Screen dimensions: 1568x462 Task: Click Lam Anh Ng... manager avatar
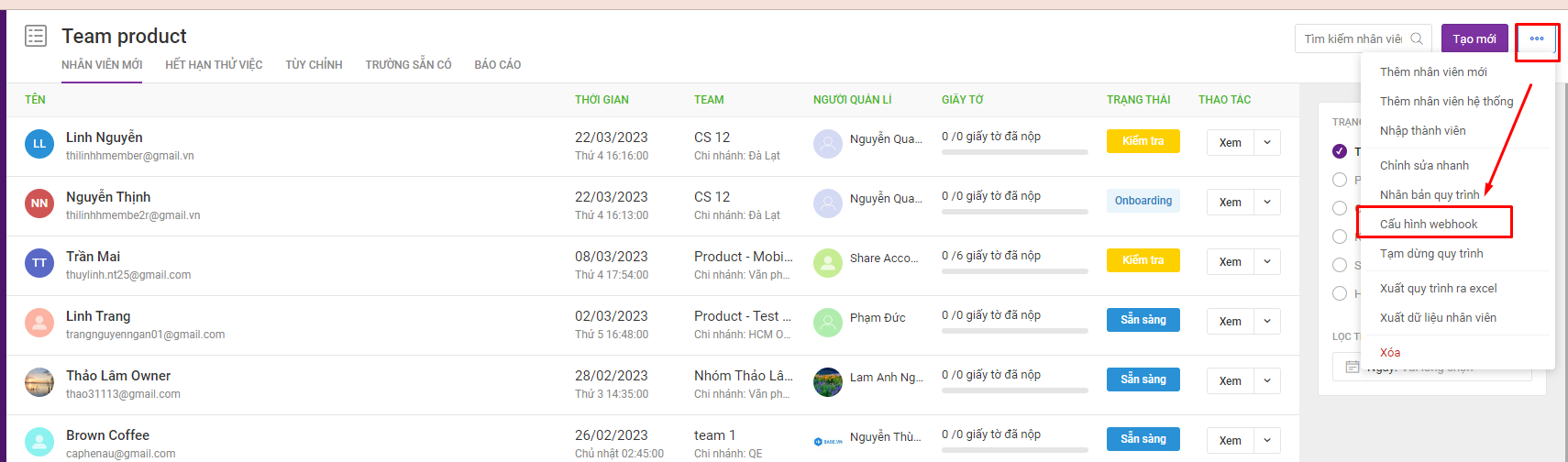[x=828, y=382]
